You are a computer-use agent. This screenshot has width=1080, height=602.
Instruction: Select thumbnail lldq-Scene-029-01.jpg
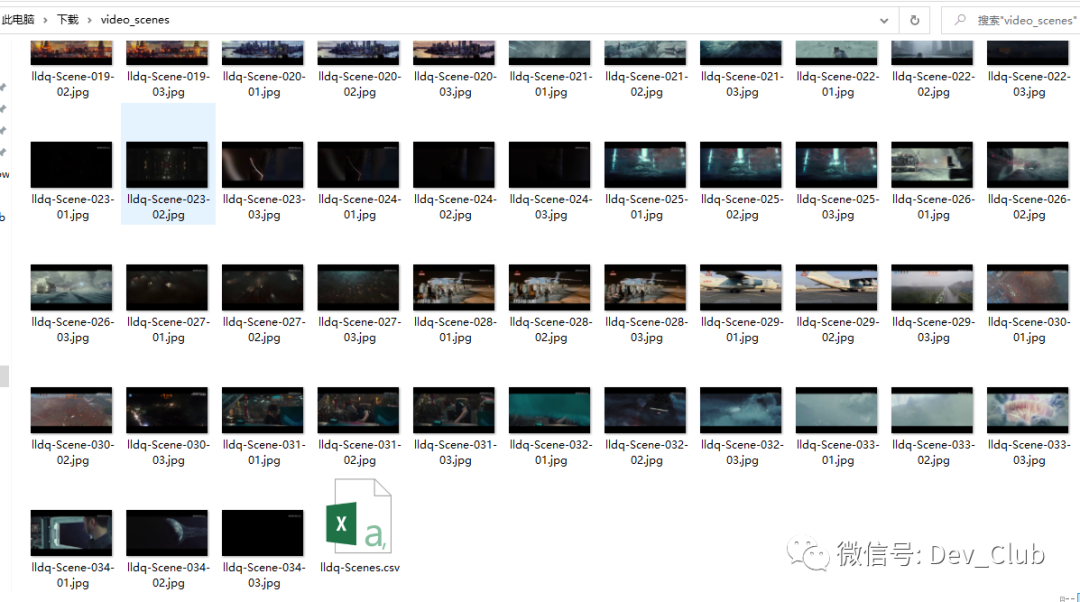coord(741,287)
